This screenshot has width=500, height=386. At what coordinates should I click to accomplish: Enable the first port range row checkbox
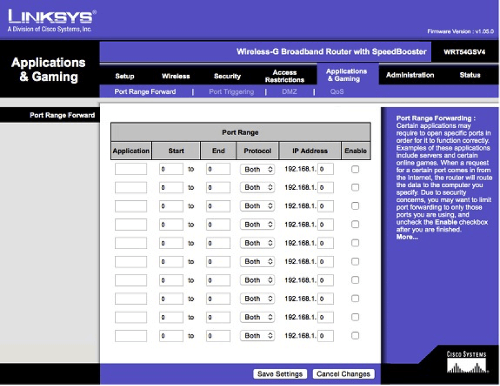355,169
